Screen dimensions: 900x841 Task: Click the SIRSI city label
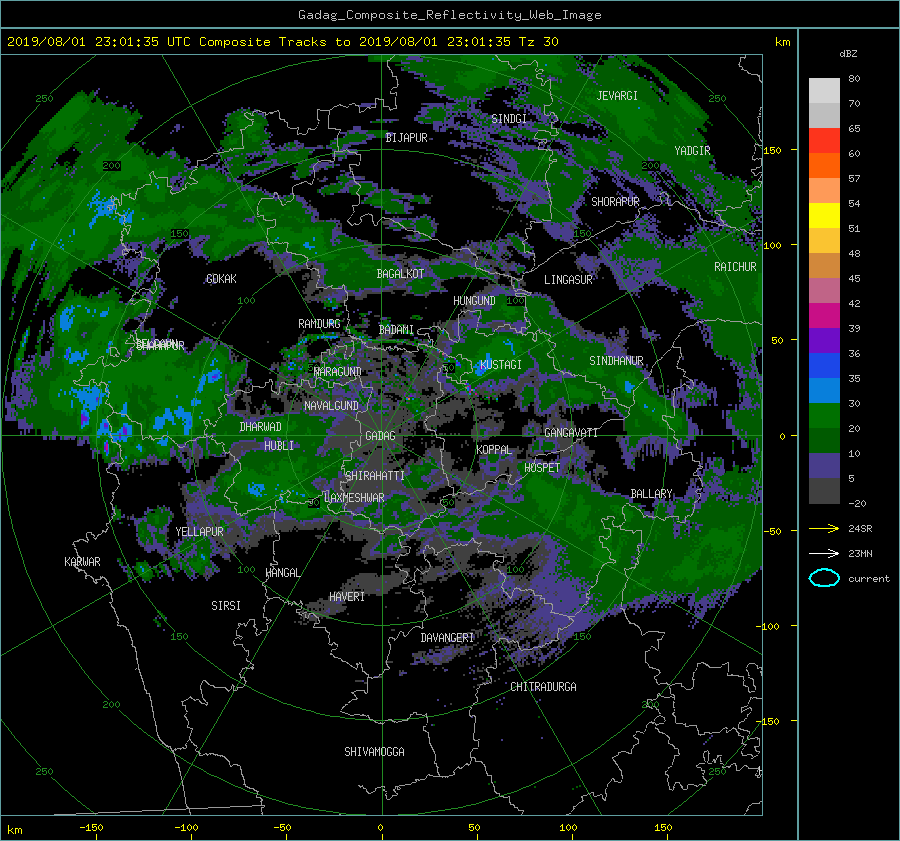coord(226,606)
